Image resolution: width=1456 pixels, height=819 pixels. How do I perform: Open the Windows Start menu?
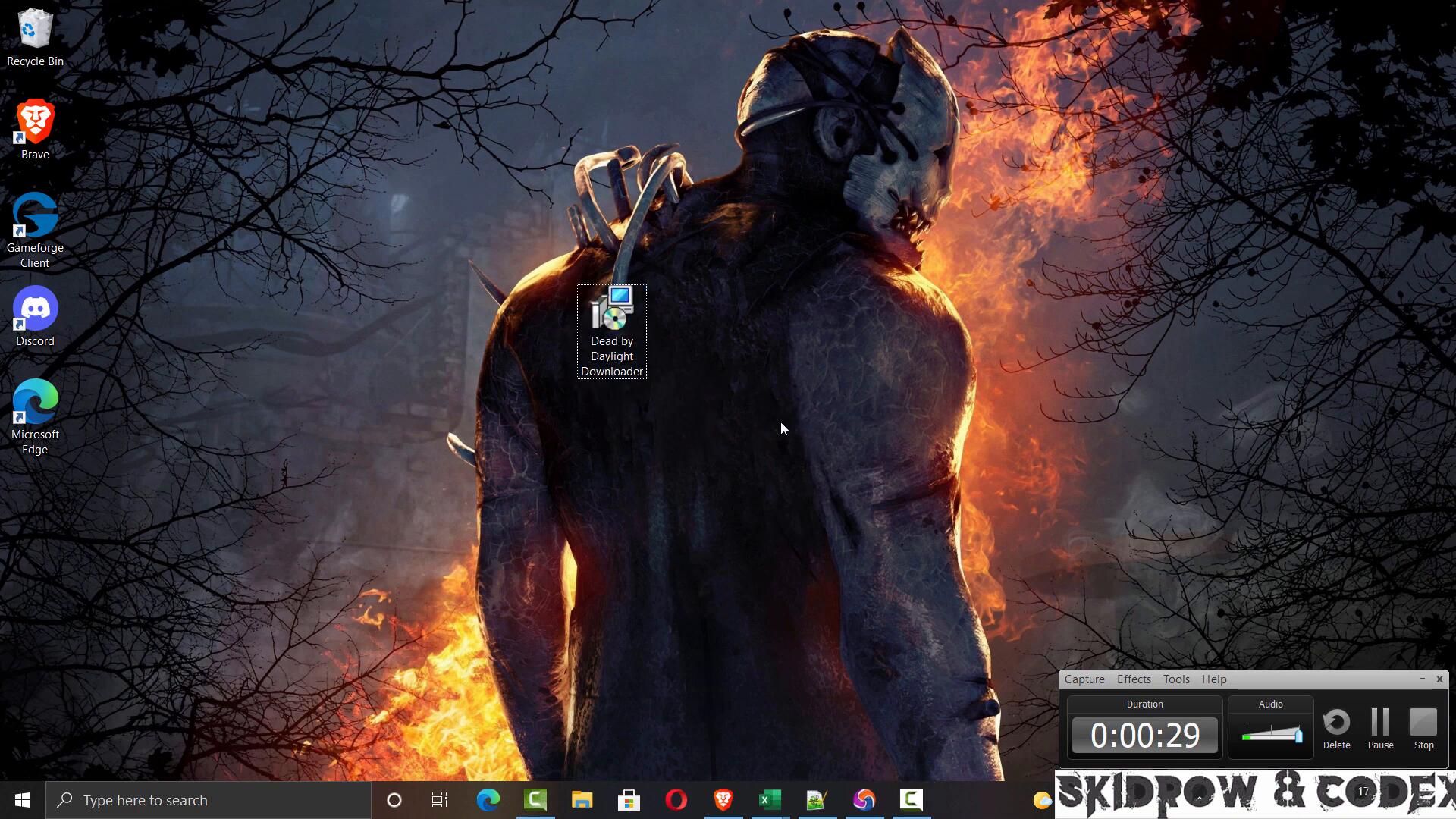pos(23,800)
